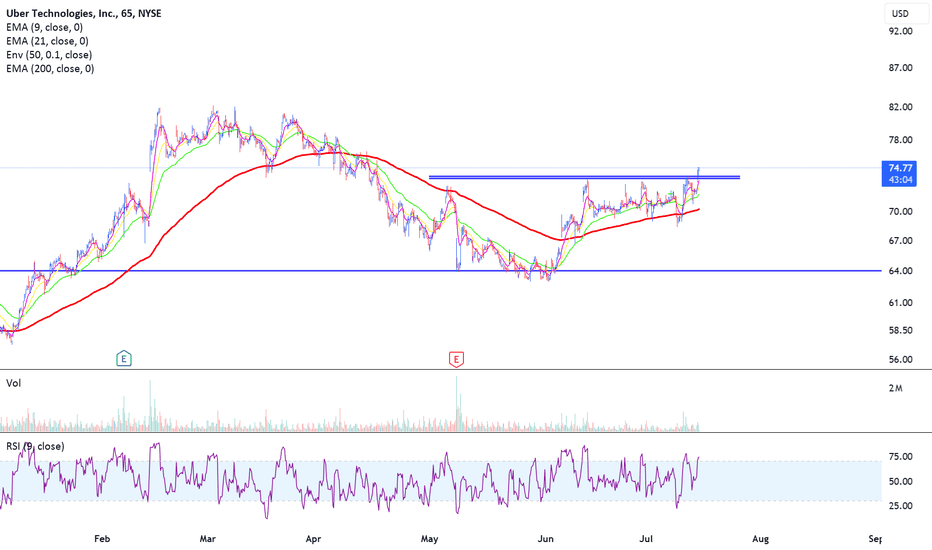Click the 78.00 price axis label

click(x=900, y=140)
